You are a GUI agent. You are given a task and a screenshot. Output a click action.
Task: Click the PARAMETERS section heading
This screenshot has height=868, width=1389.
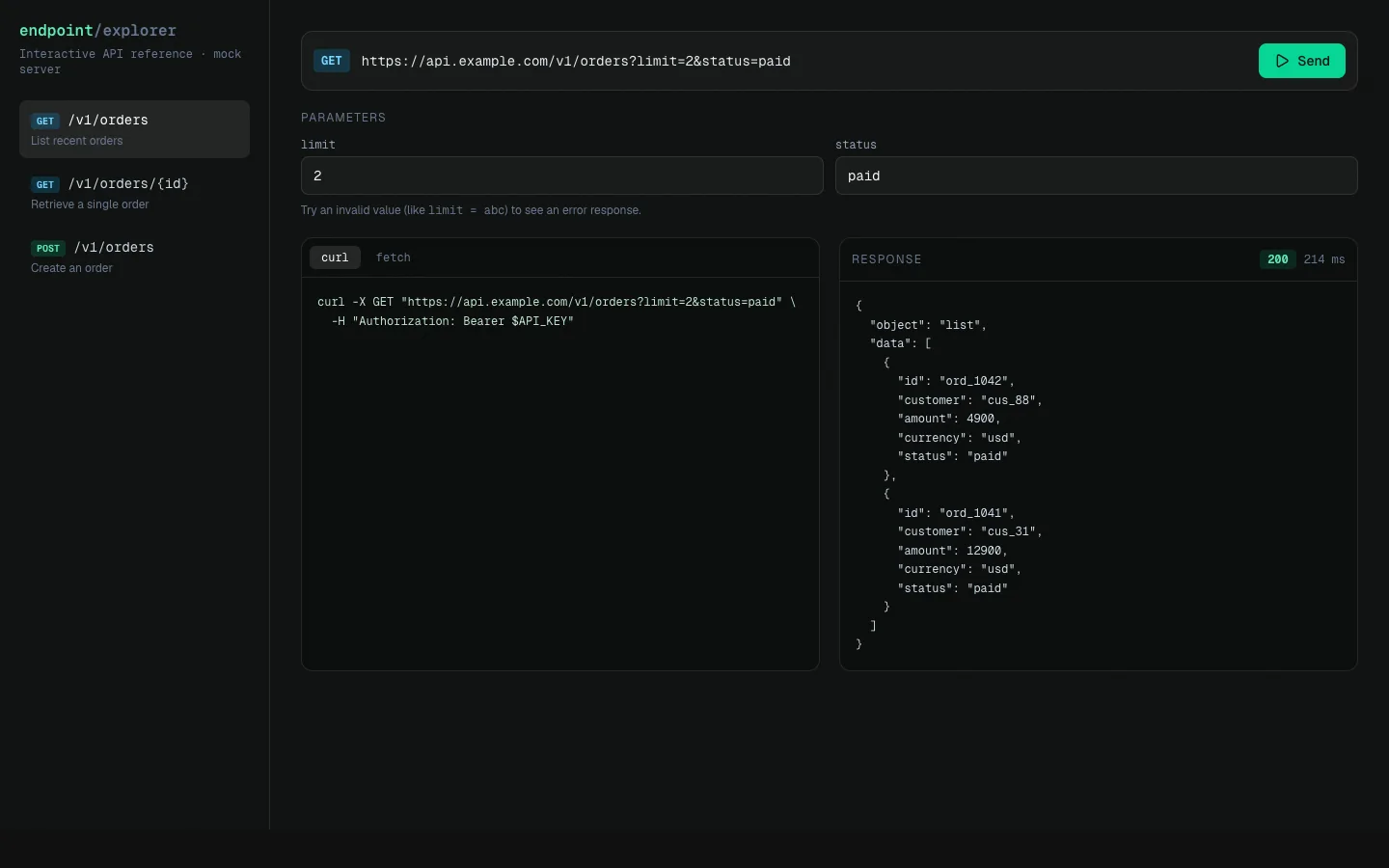pos(343,118)
